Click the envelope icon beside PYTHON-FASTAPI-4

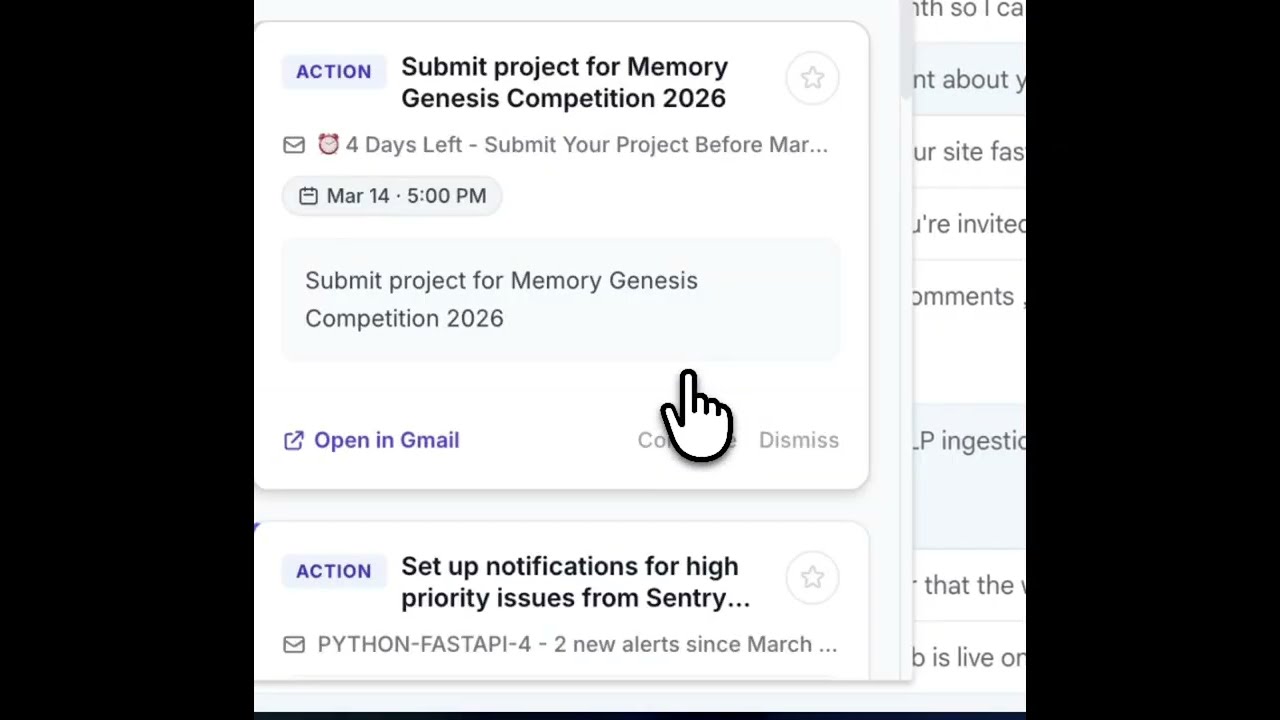(294, 645)
